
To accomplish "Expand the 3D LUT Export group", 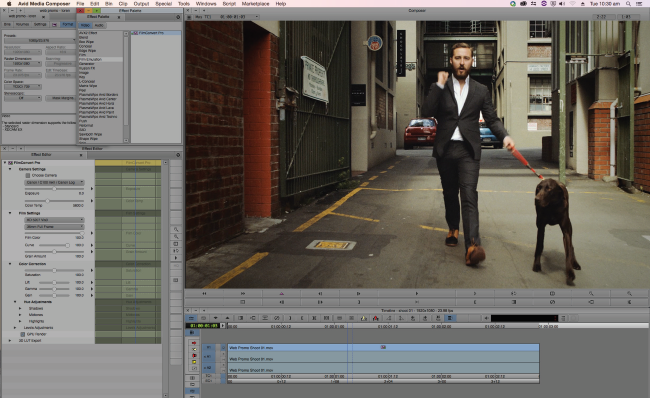I will pyautogui.click(x=10, y=340).
